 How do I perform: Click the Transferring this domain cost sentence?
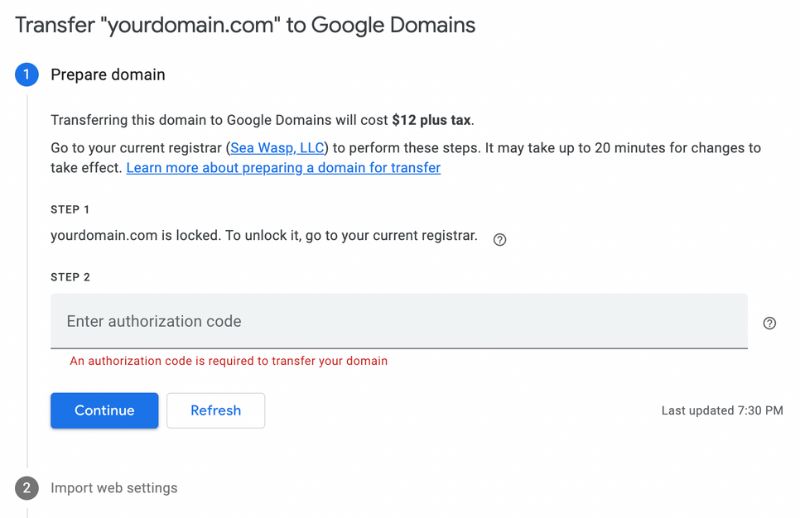(x=220, y=120)
